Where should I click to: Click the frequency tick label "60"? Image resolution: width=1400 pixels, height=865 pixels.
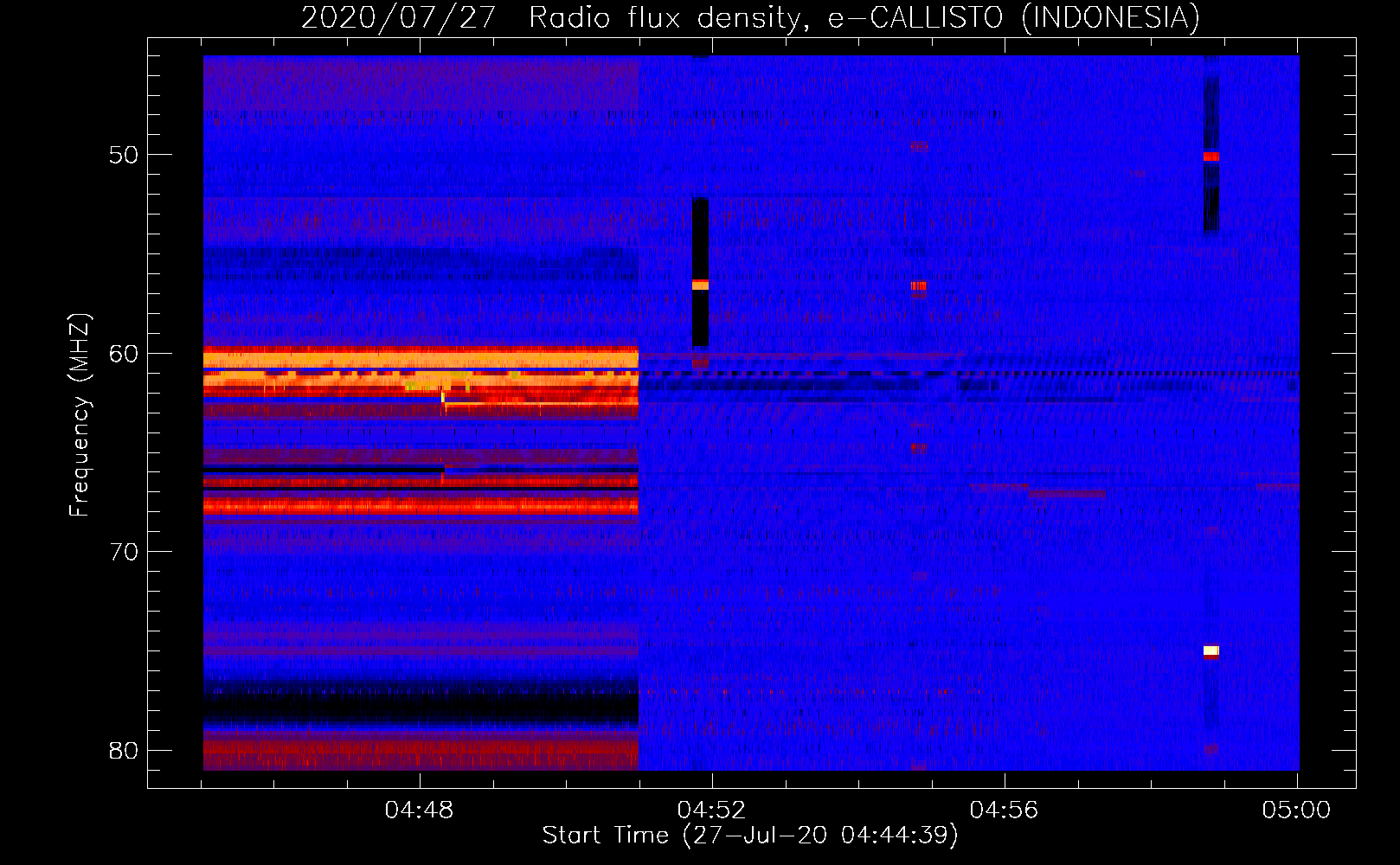124,354
